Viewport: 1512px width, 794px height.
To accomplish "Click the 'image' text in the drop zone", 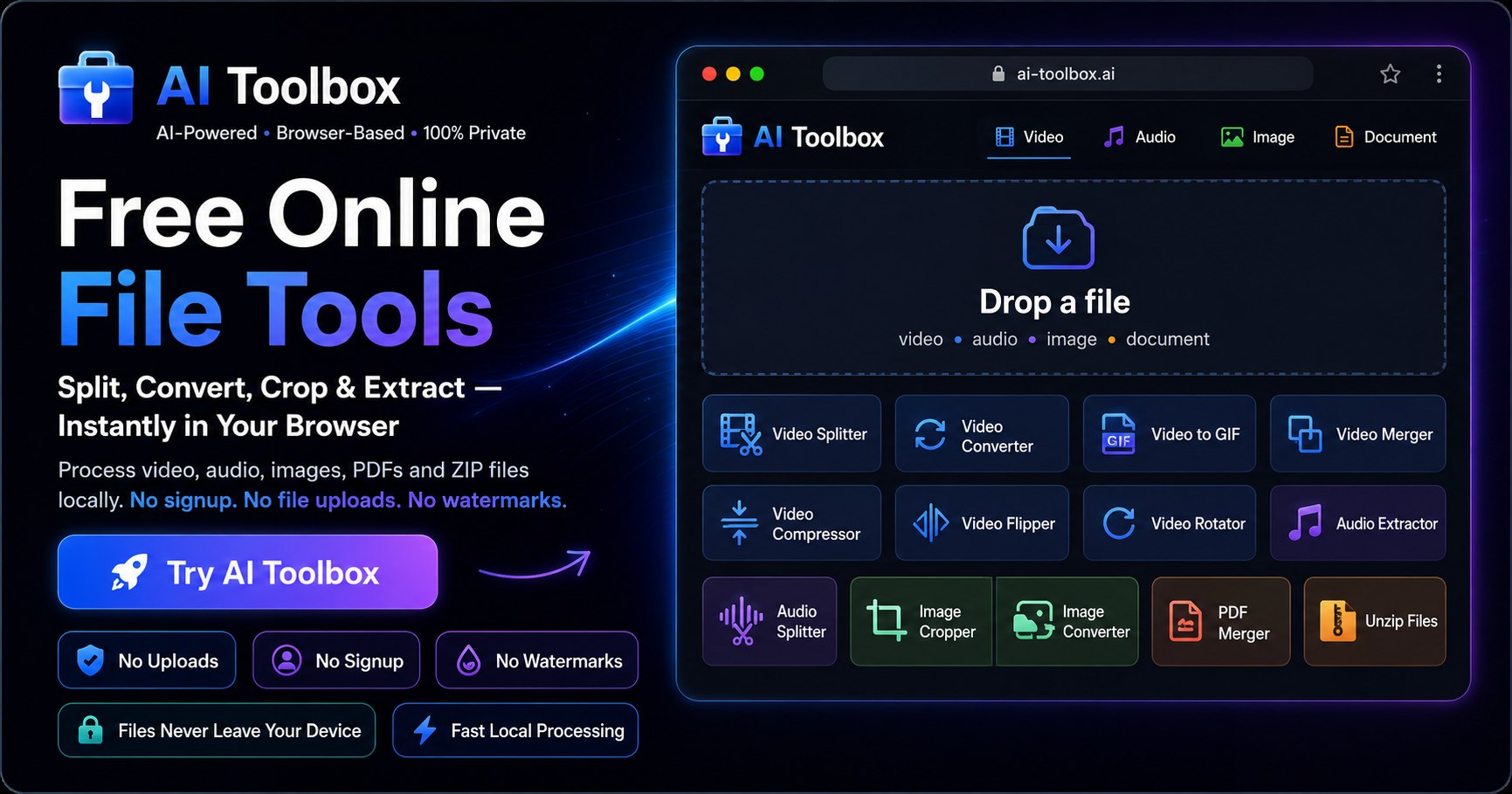I will [x=1072, y=339].
